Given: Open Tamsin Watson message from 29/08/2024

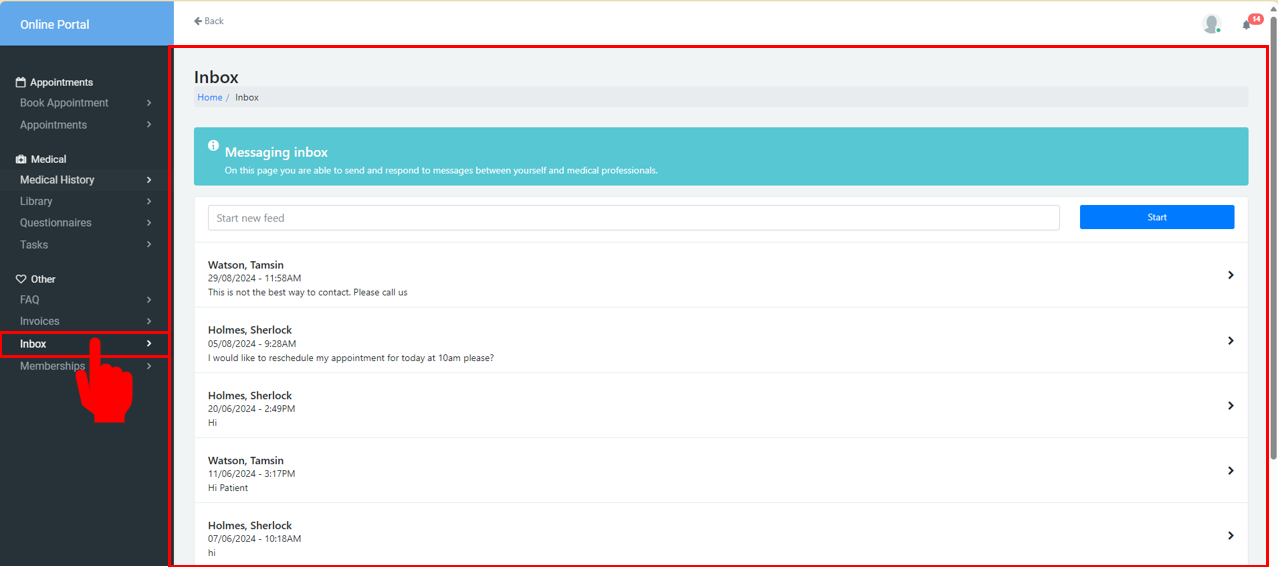Looking at the screenshot, I should click(720, 275).
